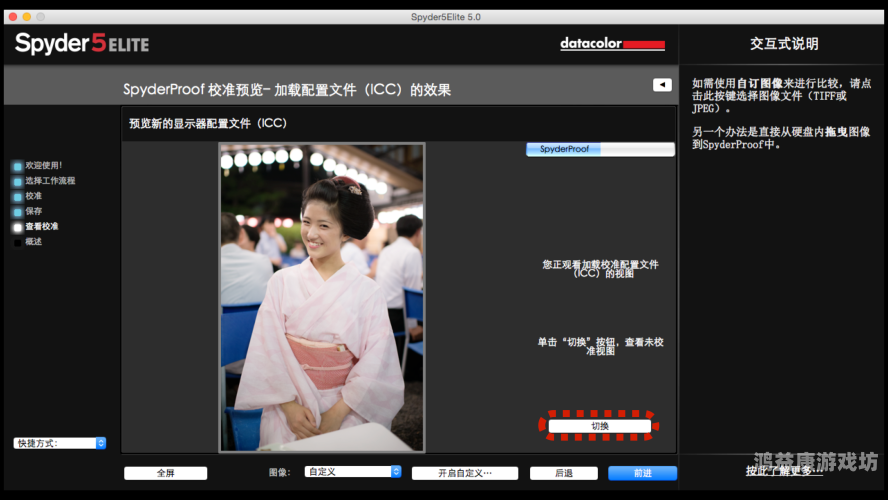Click the SpyderProof tab slider

pyautogui.click(x=600, y=149)
